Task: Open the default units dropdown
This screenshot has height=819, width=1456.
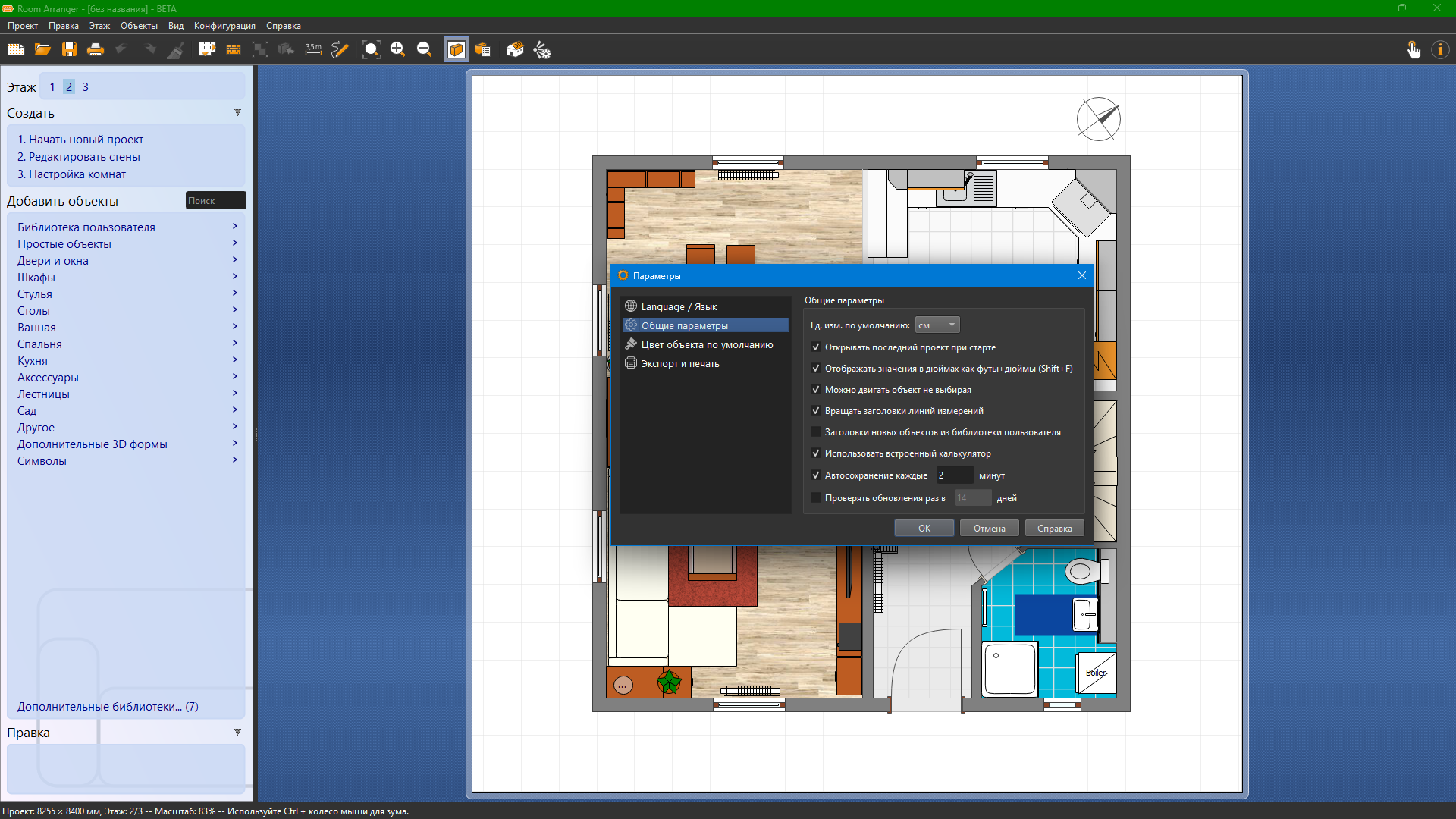Action: coord(937,325)
